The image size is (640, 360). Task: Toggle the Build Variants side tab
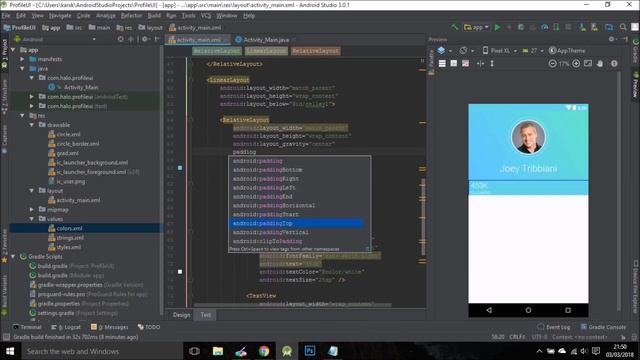4,295
